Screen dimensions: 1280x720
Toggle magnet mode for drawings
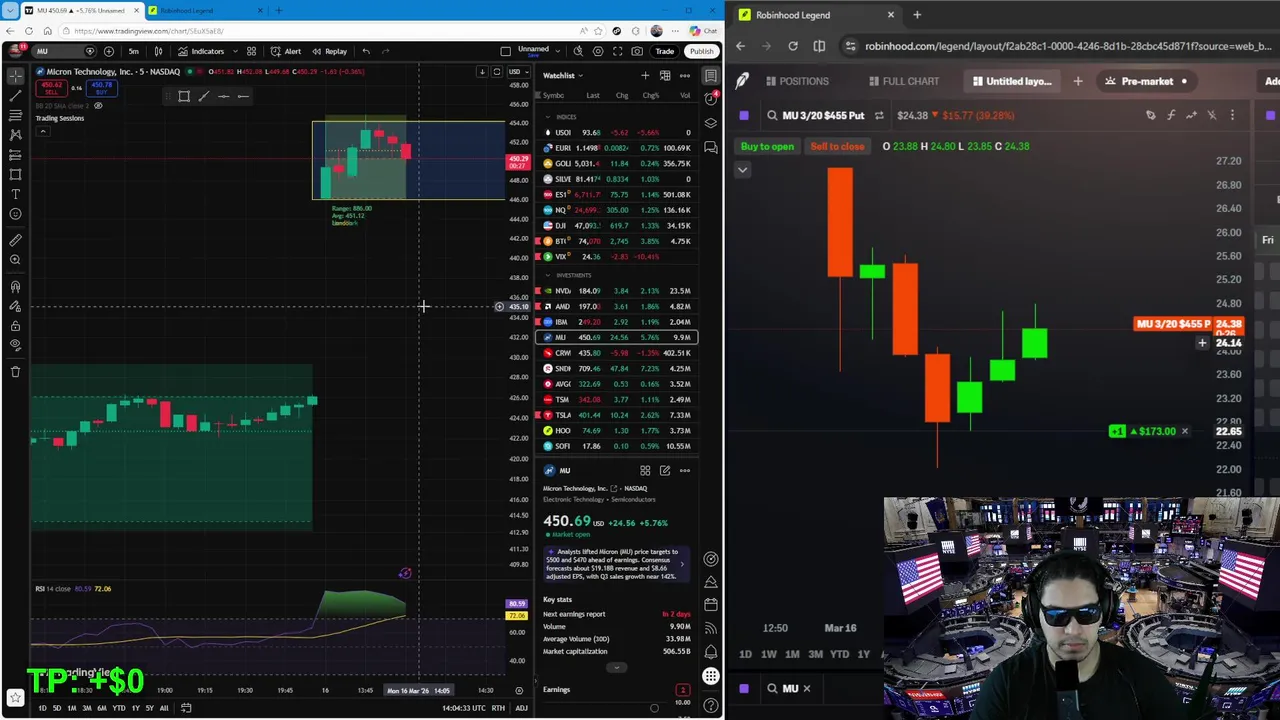[15, 286]
